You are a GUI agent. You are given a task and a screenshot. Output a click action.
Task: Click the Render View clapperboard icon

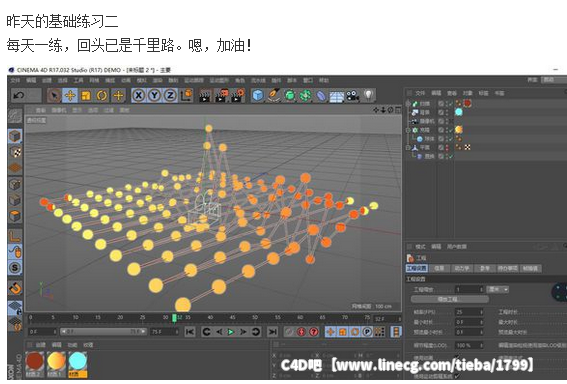(205, 96)
